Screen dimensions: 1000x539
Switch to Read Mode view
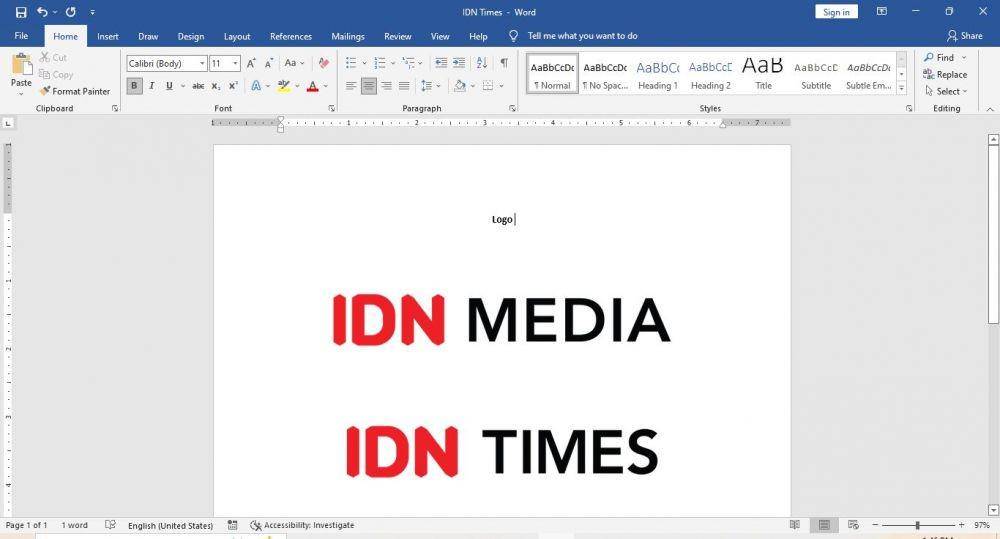(x=795, y=525)
